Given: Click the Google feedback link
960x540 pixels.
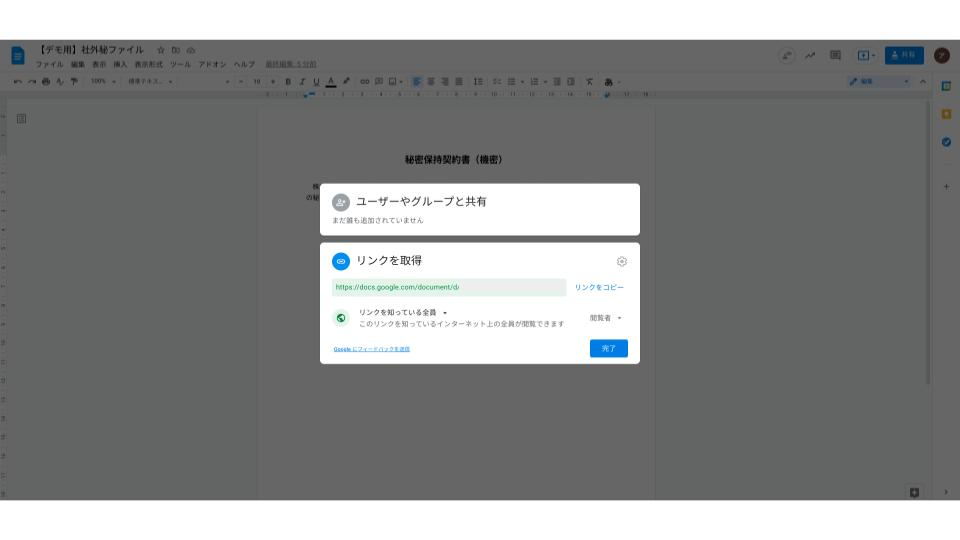Looking at the screenshot, I should pos(372,349).
